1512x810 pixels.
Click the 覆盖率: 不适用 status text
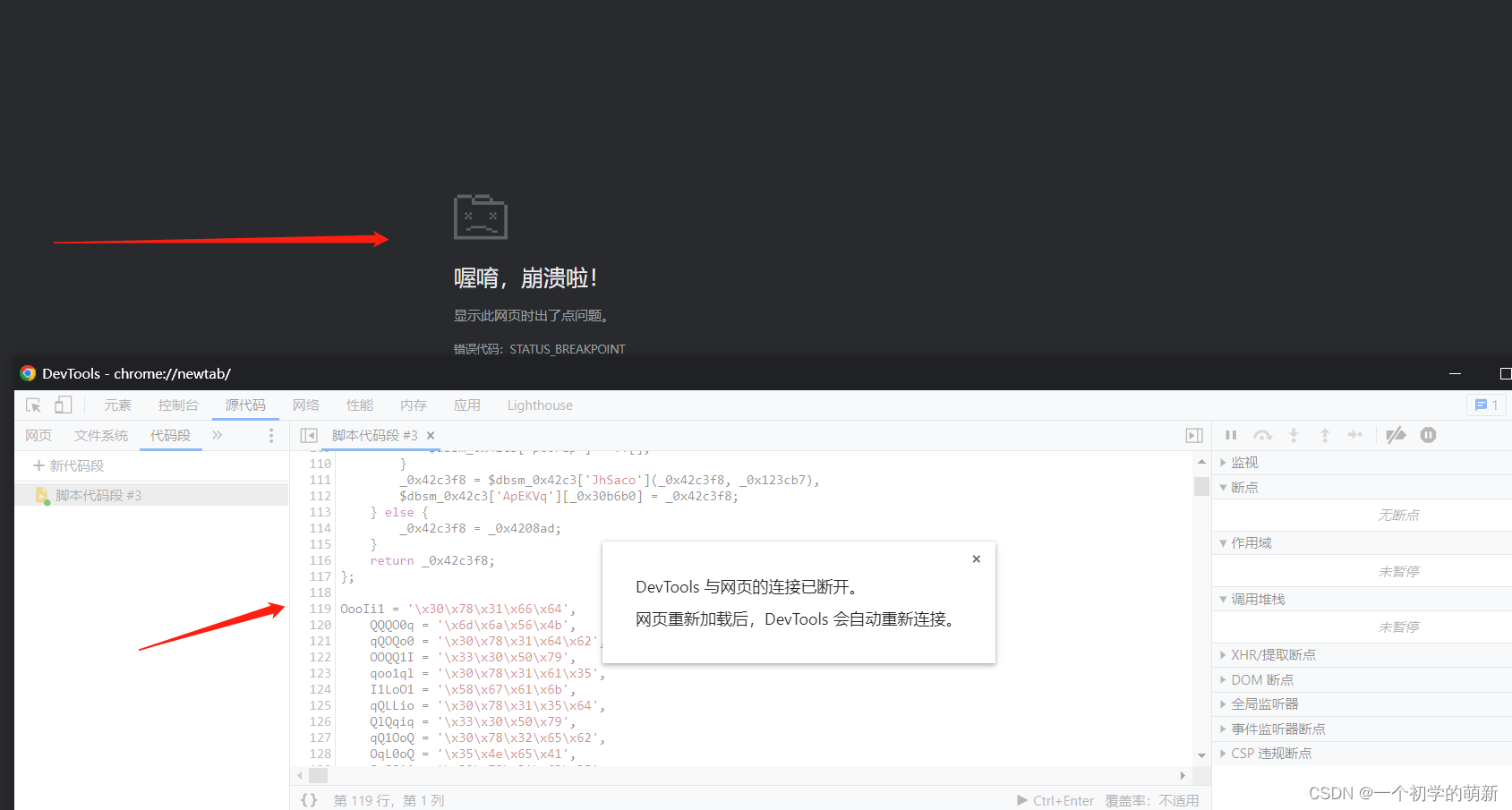pos(1152,800)
